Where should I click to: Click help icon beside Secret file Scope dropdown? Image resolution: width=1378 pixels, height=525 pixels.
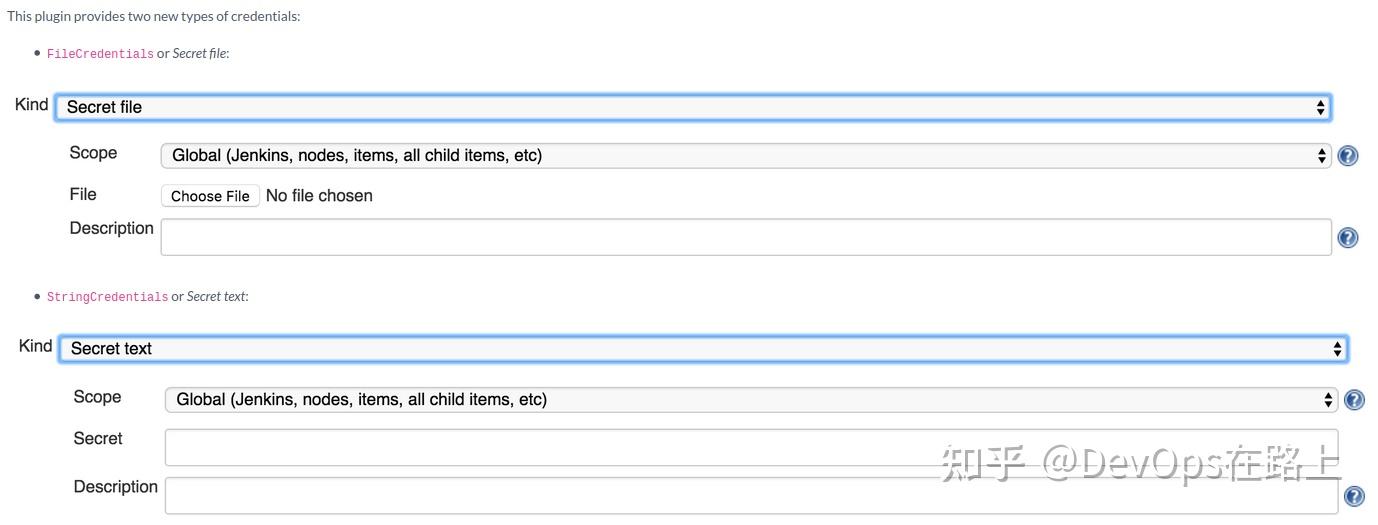pyautogui.click(x=1348, y=156)
